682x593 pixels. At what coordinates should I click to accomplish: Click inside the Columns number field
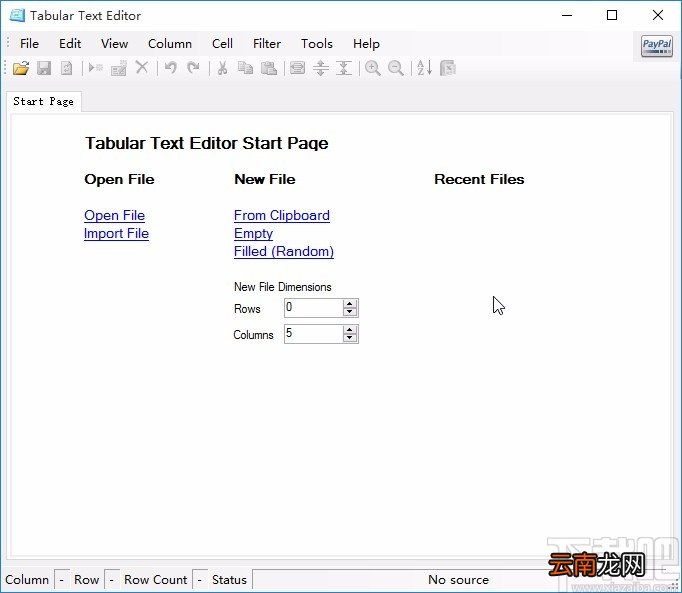click(x=313, y=334)
